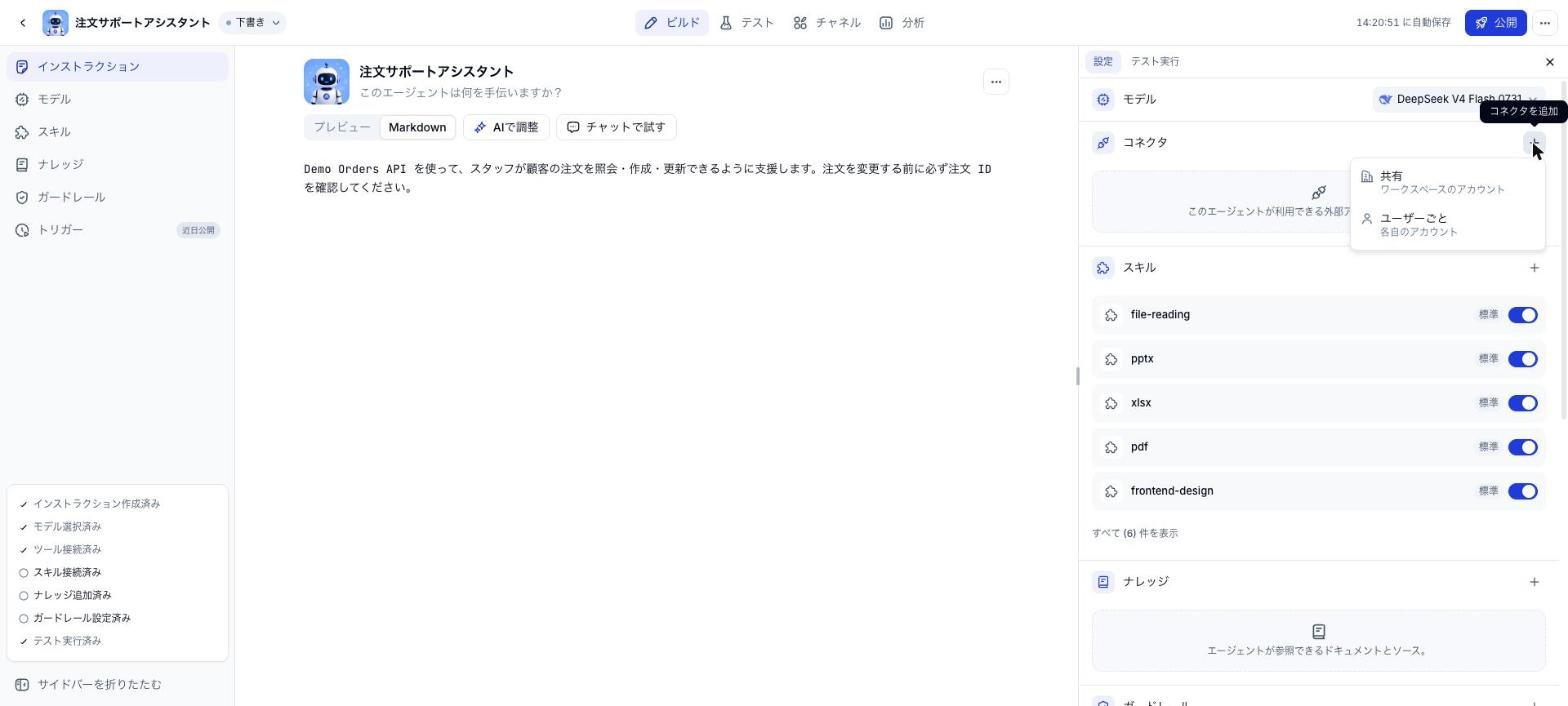Click the チャットで試す button
This screenshot has height=706, width=1568.
coord(616,127)
